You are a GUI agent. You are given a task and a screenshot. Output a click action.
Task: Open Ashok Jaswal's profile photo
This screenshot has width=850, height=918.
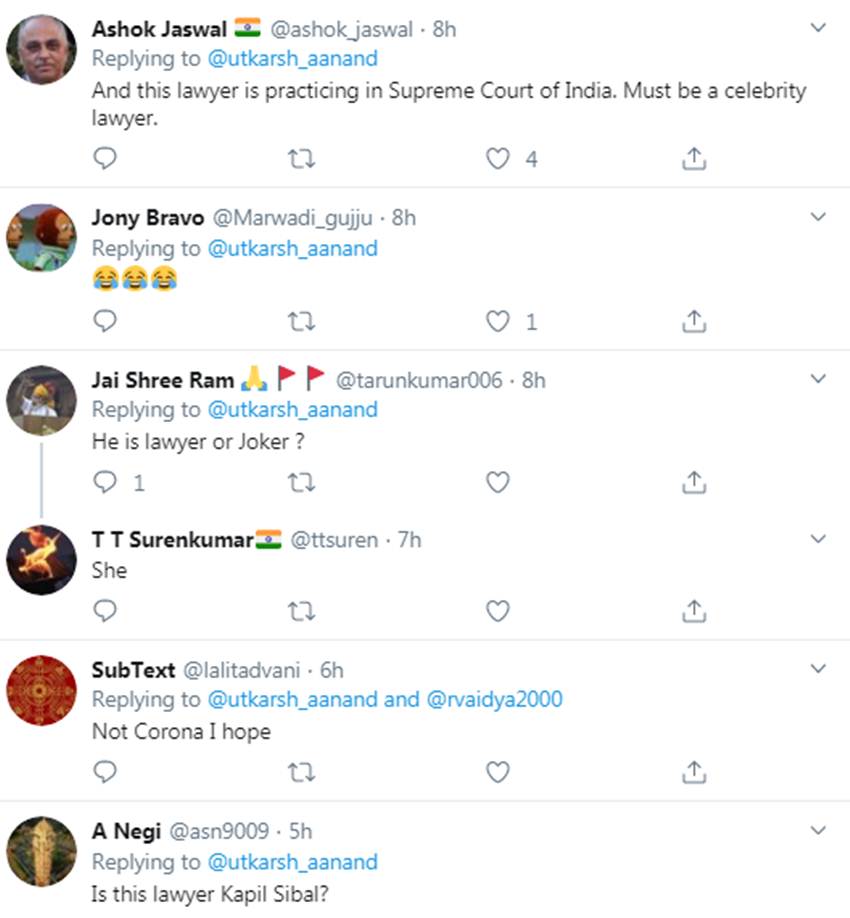pos(41,48)
